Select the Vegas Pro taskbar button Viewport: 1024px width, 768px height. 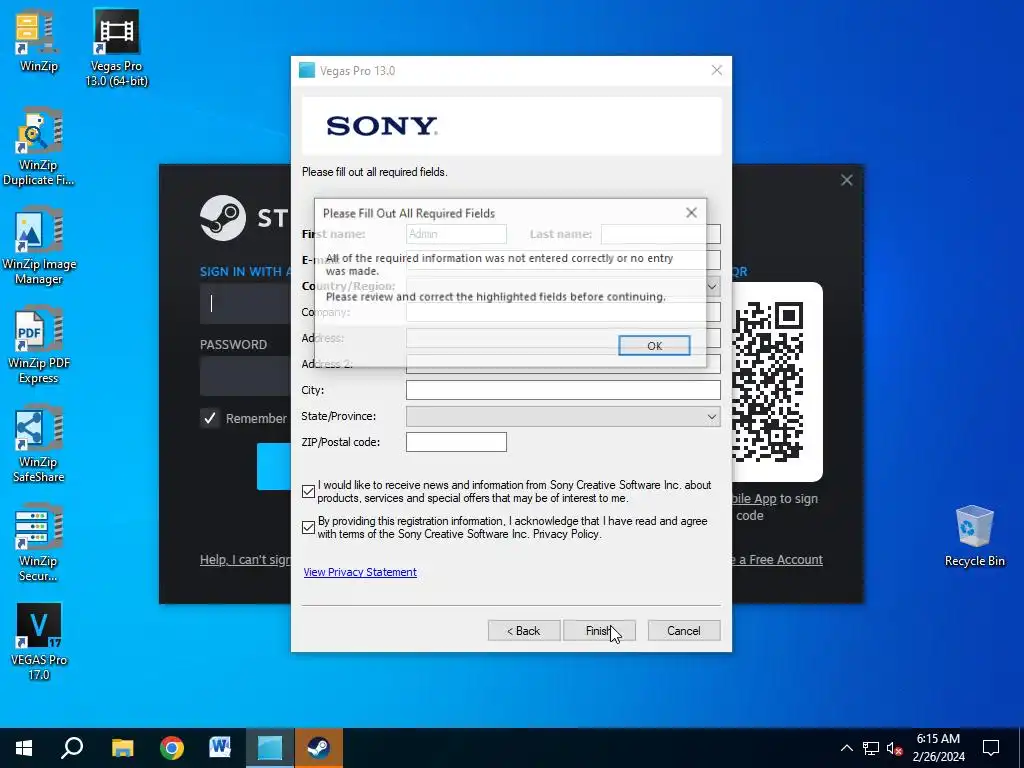[270, 748]
